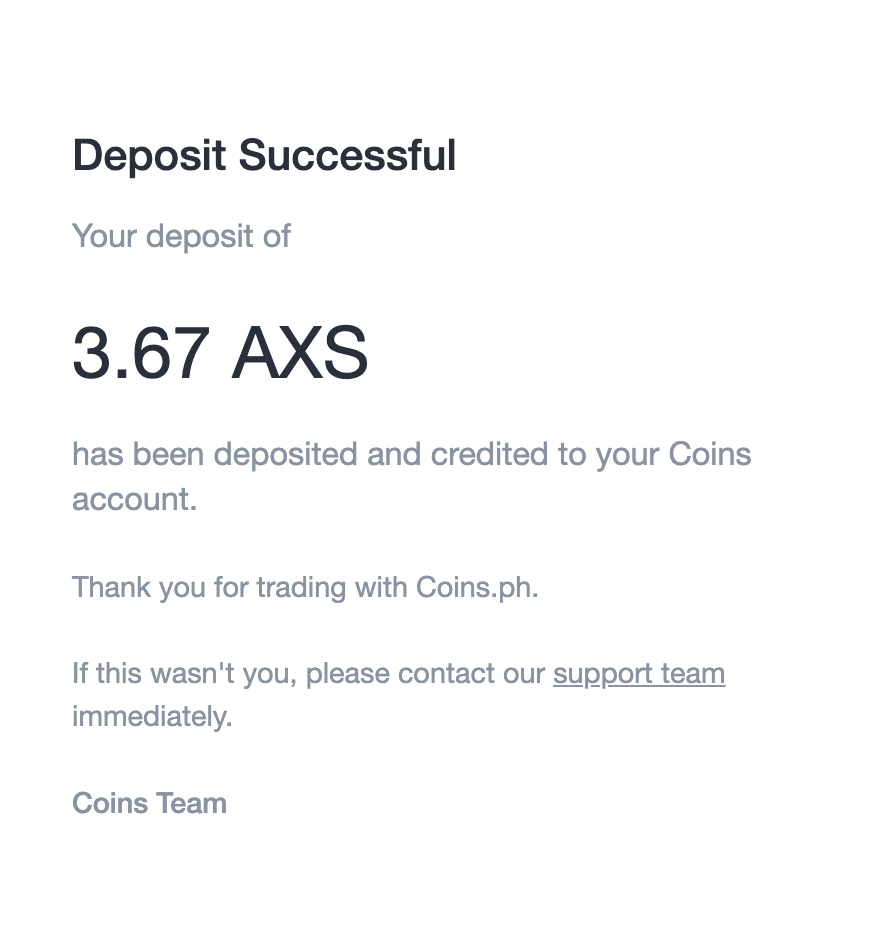The width and height of the screenshot is (874, 928).
Task: Select the 3.67 amount number
Action: tap(141, 353)
